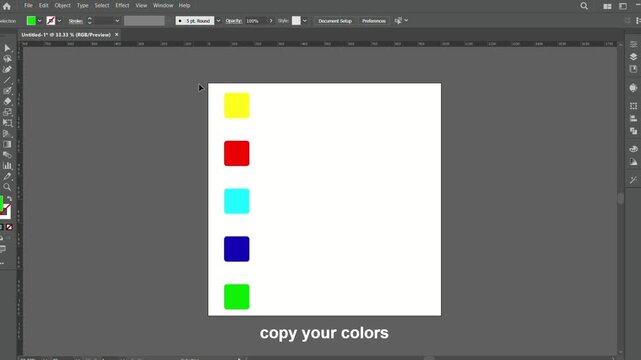
Task: Click the Preferences button
Action: [x=374, y=21]
